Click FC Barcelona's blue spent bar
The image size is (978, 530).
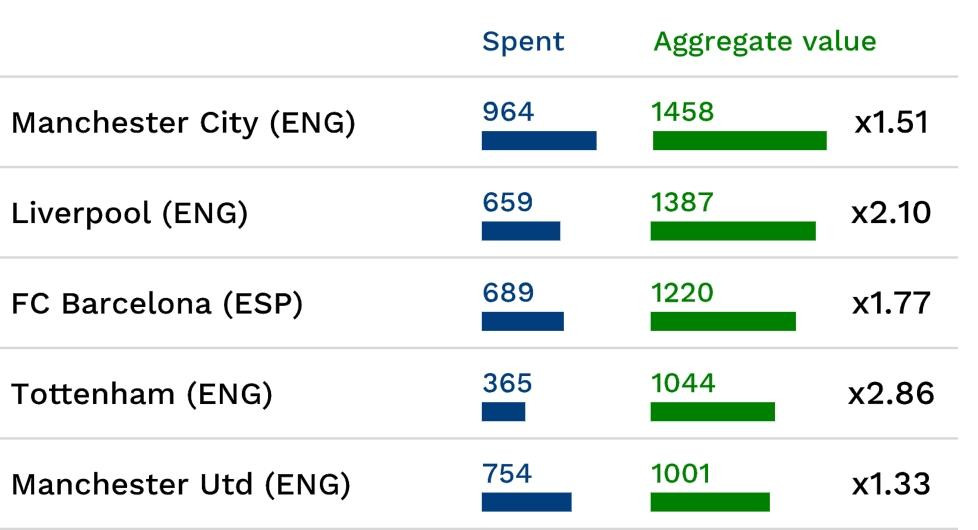tap(523, 321)
